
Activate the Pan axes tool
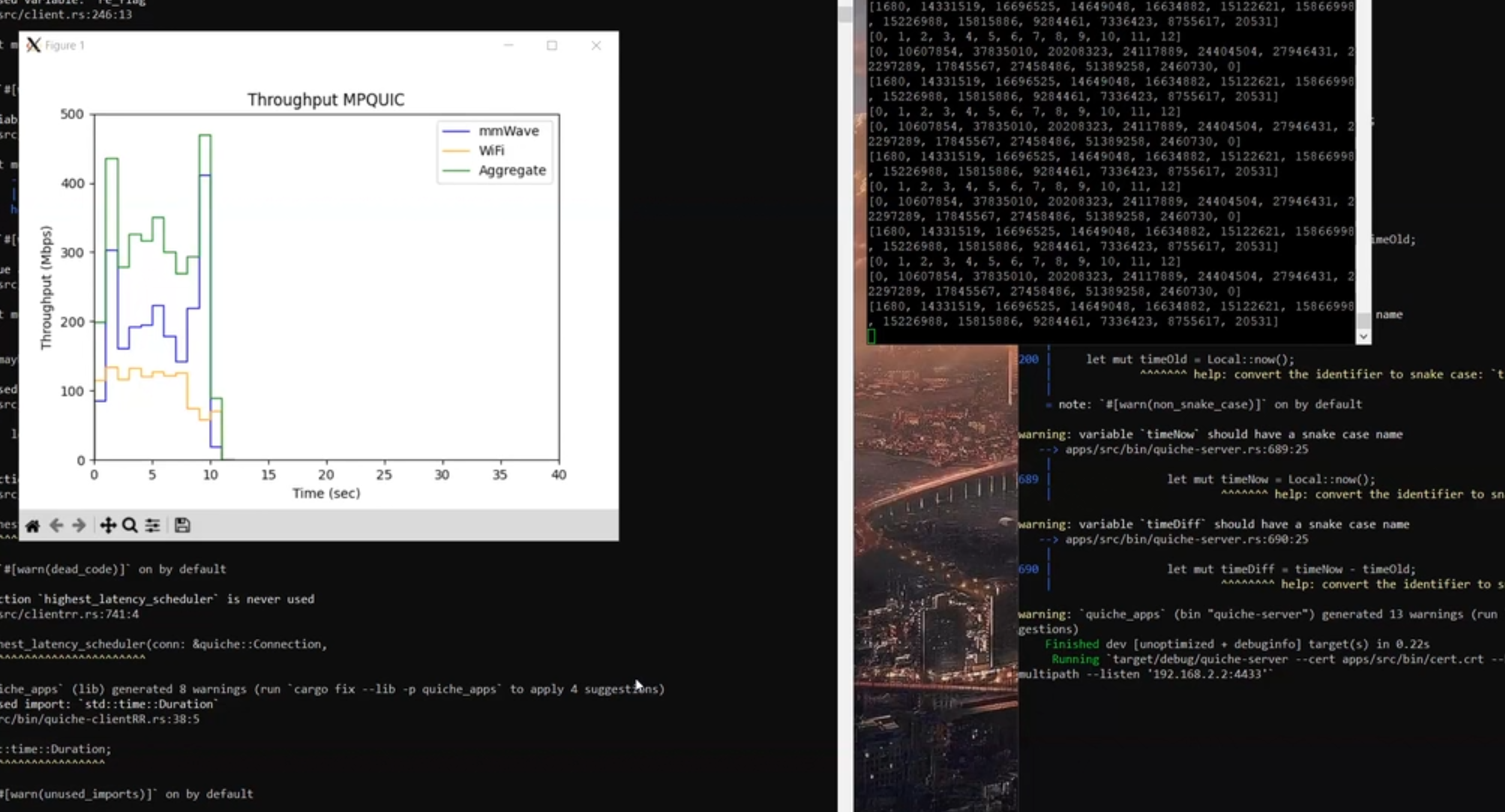[107, 526]
